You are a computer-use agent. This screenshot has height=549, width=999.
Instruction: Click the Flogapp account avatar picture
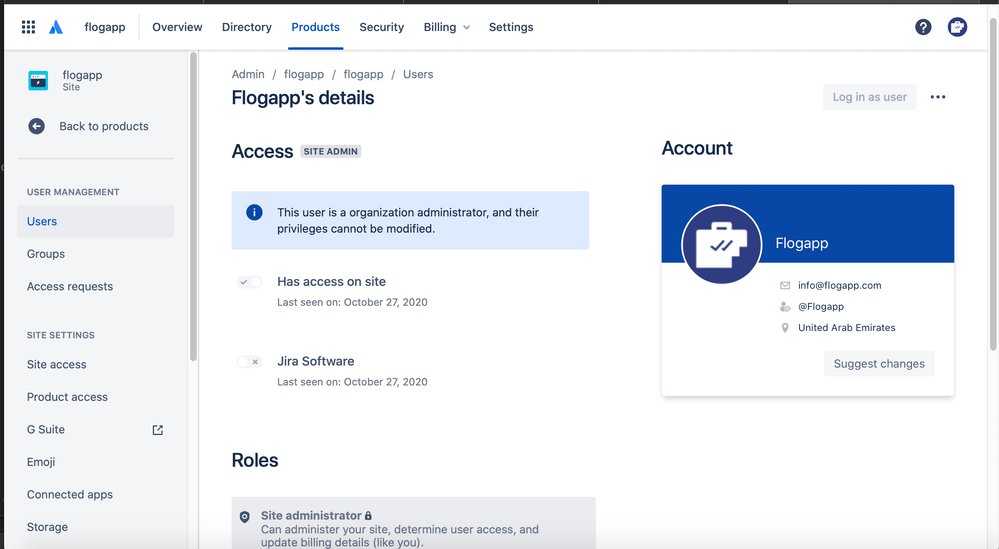pyautogui.click(x=721, y=244)
